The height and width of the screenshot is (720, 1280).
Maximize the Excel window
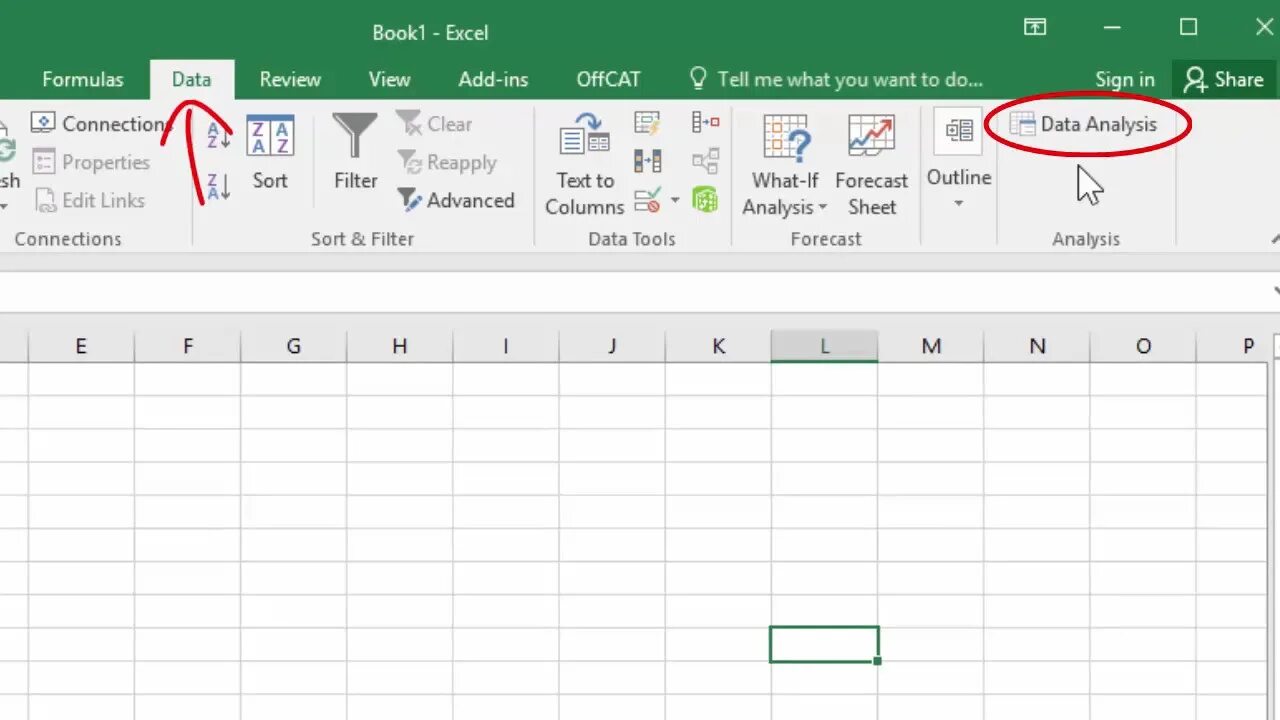(1188, 27)
